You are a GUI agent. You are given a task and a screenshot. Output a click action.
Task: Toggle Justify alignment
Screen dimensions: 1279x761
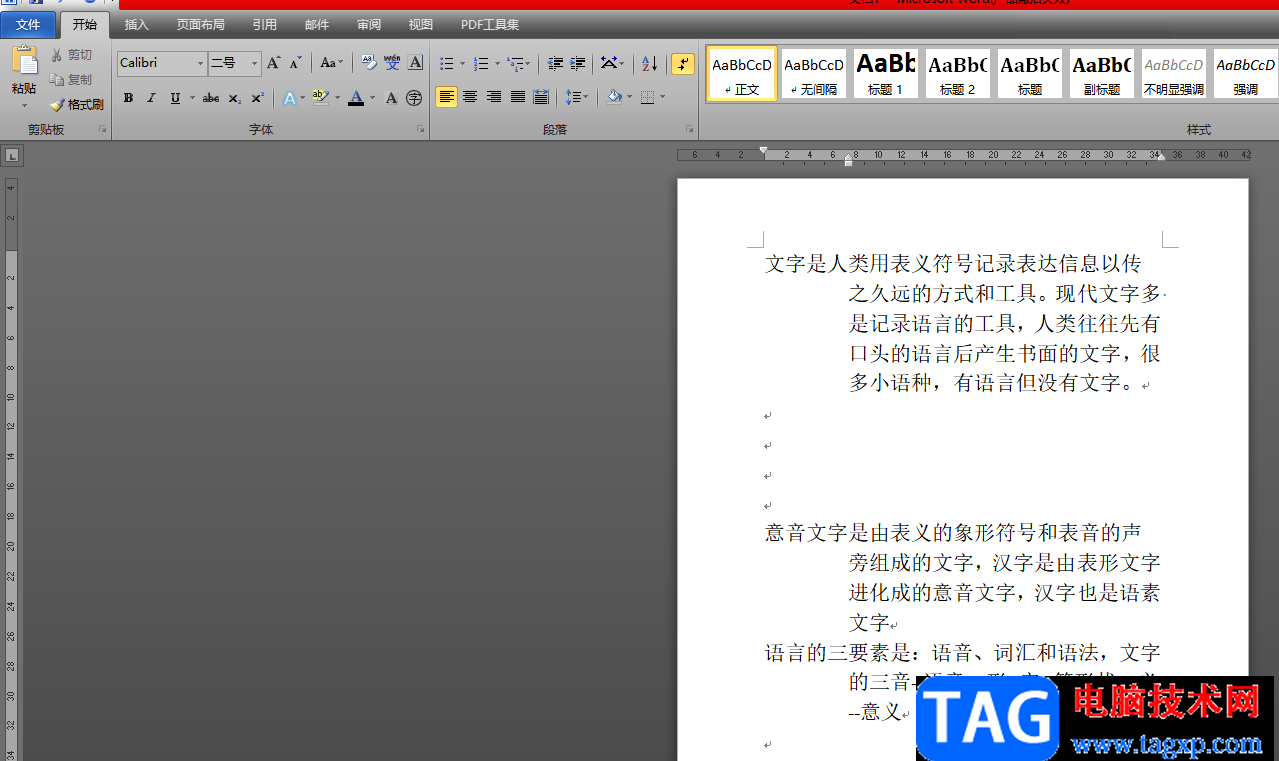pyautogui.click(x=518, y=98)
